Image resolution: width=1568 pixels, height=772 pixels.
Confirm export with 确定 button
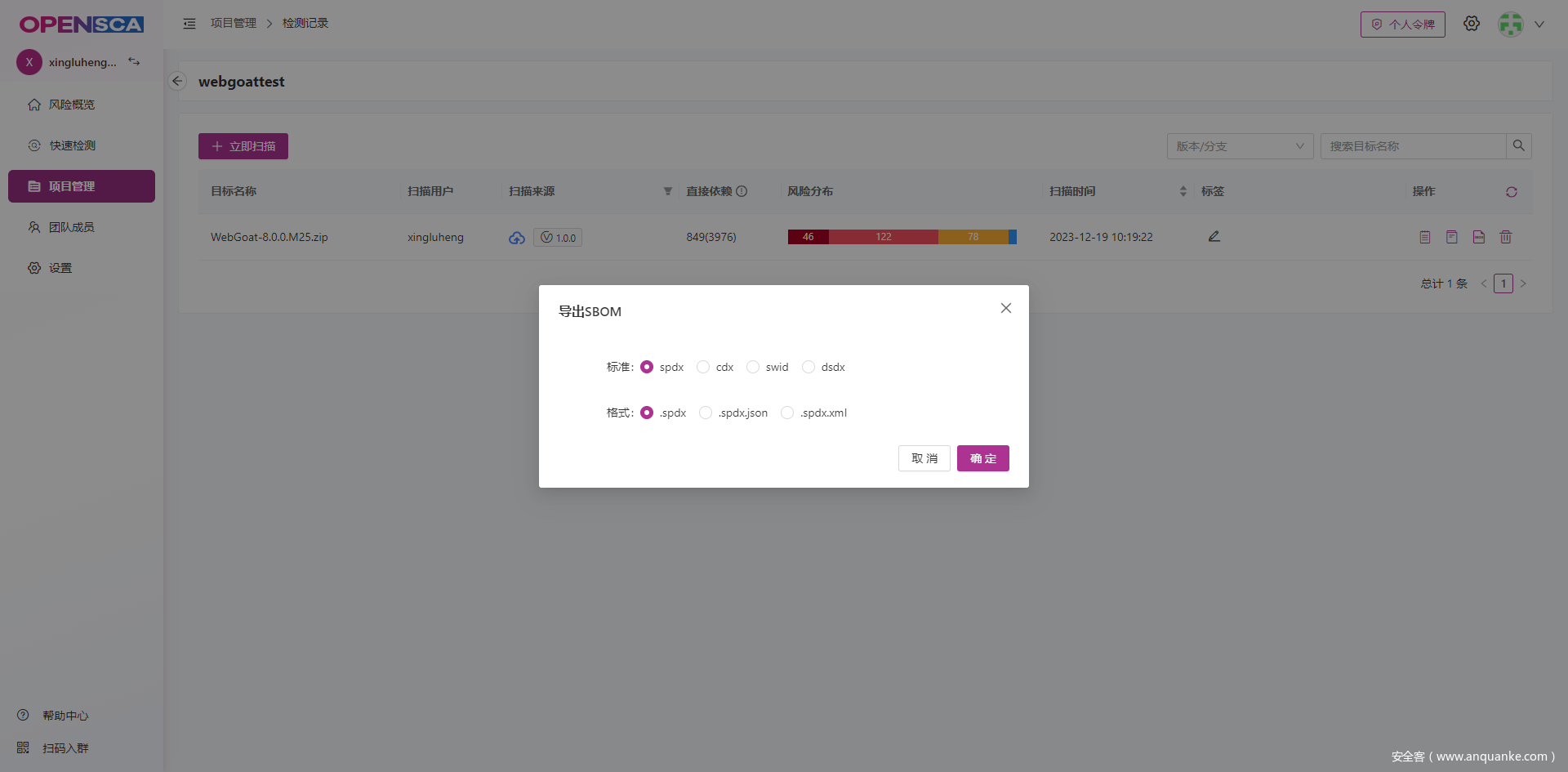982,458
